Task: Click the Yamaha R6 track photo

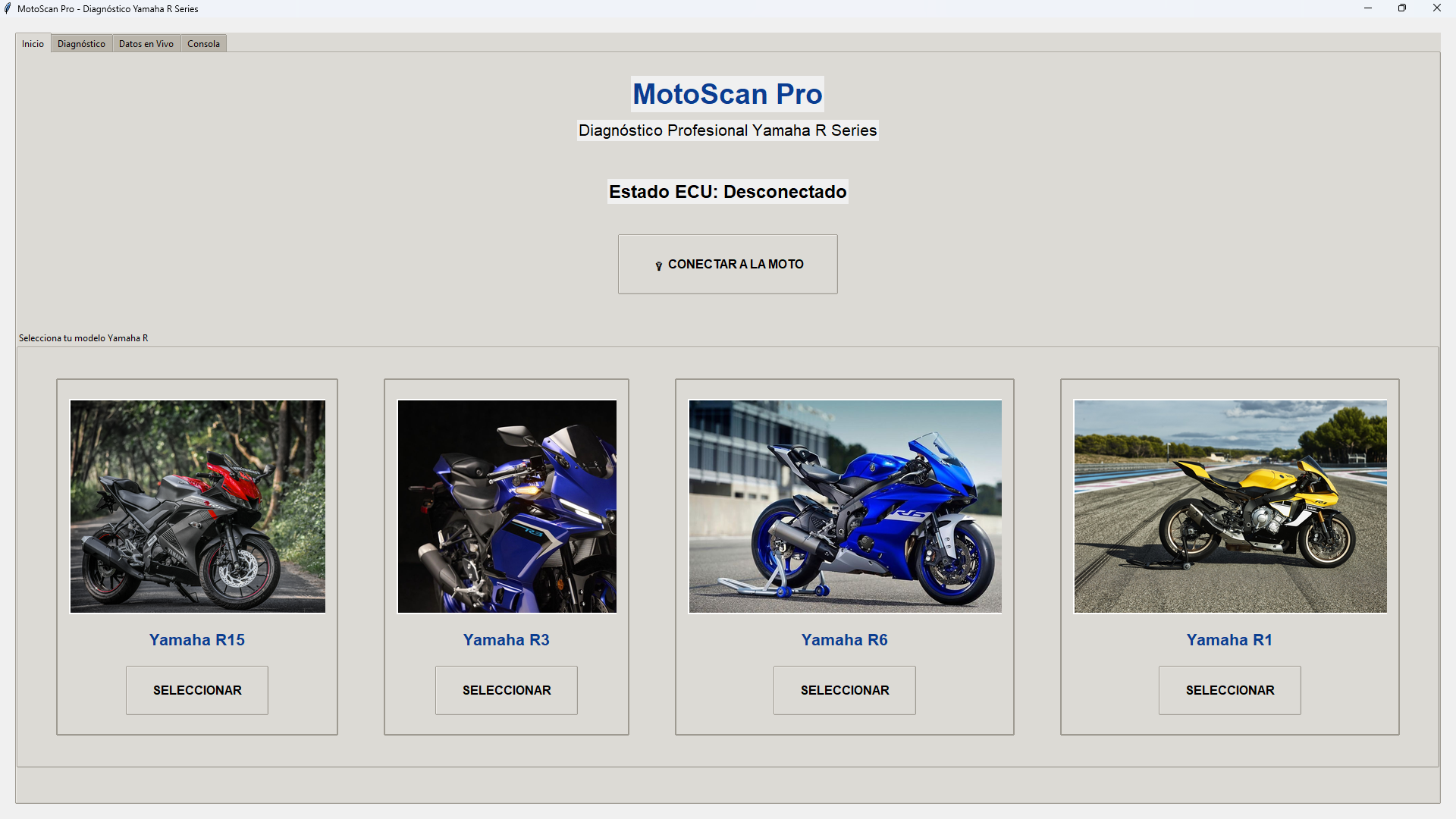Action: click(844, 506)
